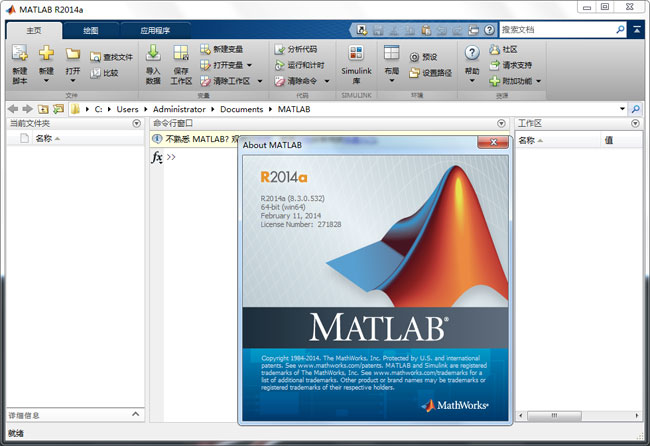Screen dimensions: 650x446
Task: Expand the Details (详细信息) panel
Action: (136, 414)
